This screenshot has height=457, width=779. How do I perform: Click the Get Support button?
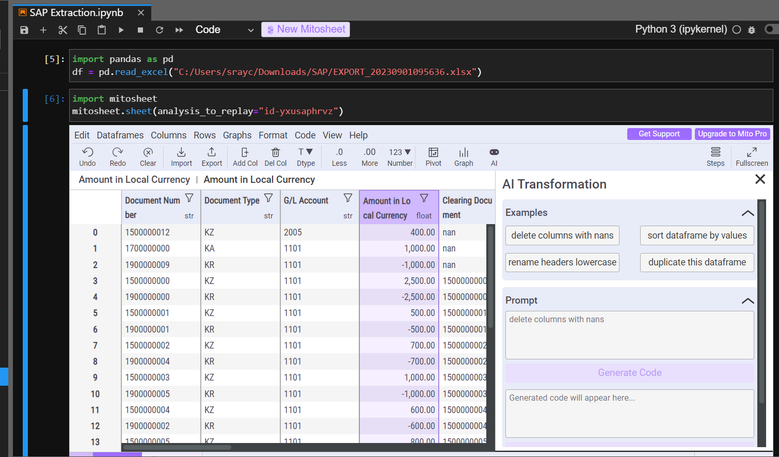(659, 134)
